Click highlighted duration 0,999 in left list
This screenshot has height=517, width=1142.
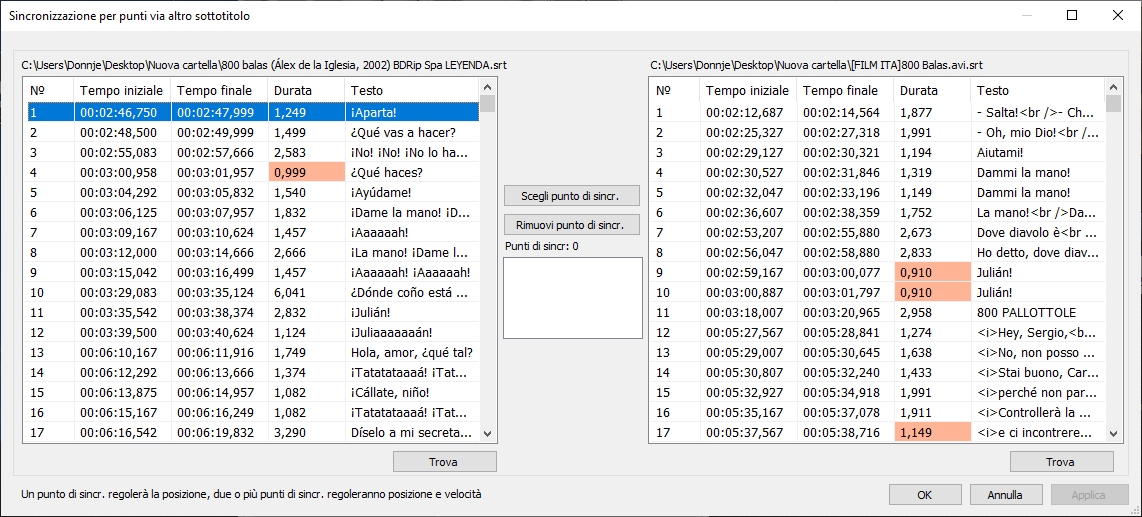[306, 173]
